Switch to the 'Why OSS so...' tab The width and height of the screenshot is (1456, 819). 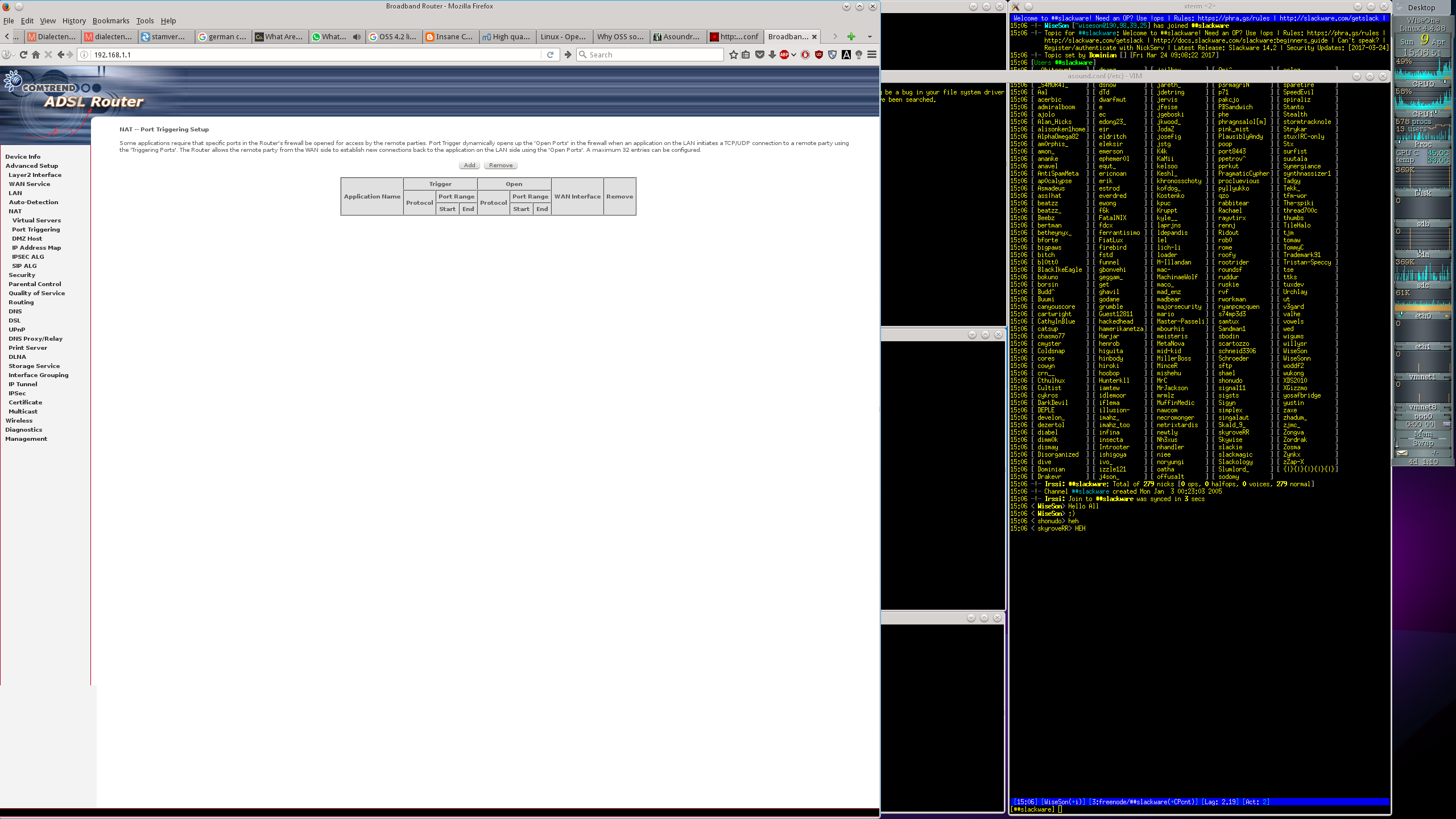point(621,36)
